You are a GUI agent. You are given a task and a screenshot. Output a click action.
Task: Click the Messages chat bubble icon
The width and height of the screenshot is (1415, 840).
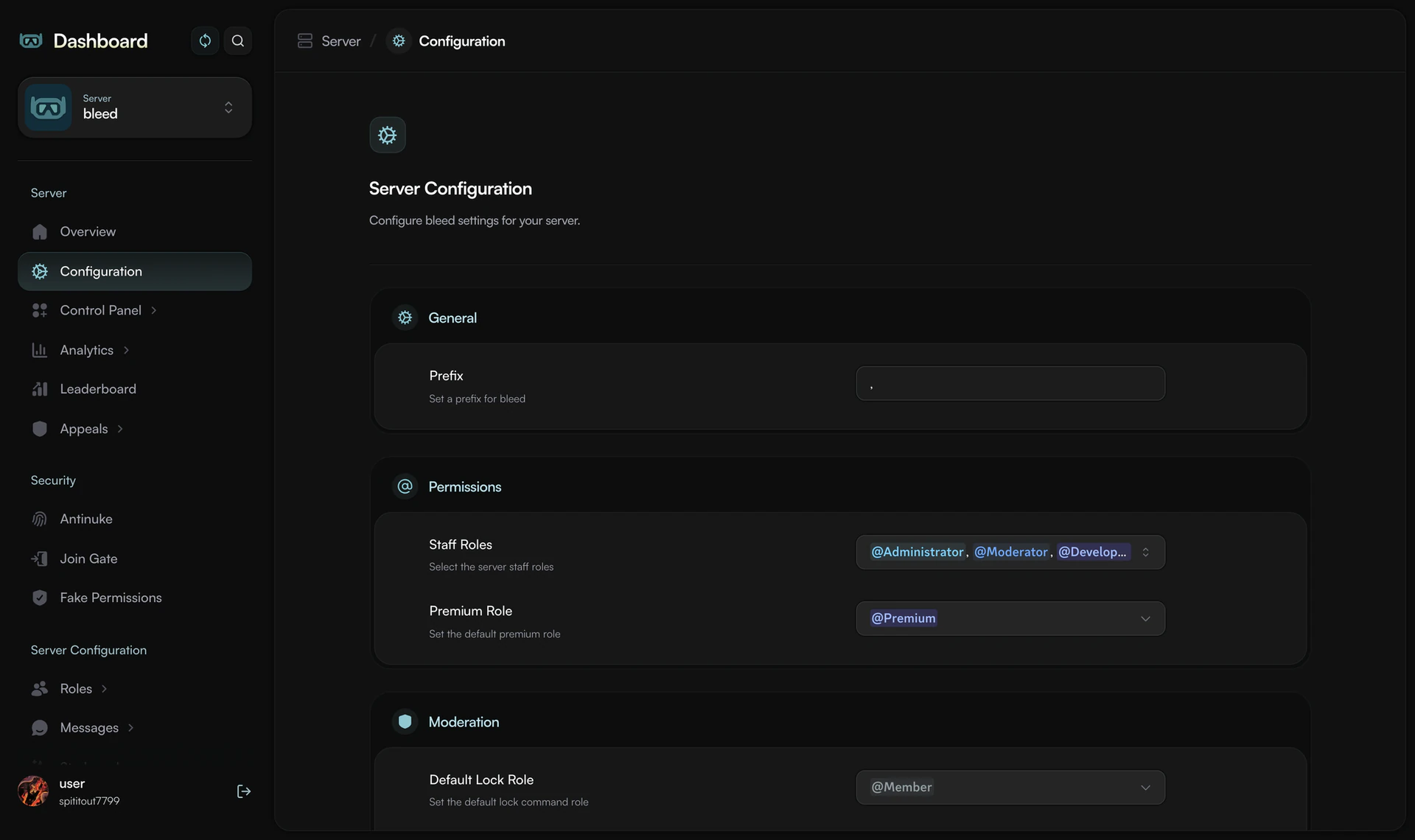40,728
